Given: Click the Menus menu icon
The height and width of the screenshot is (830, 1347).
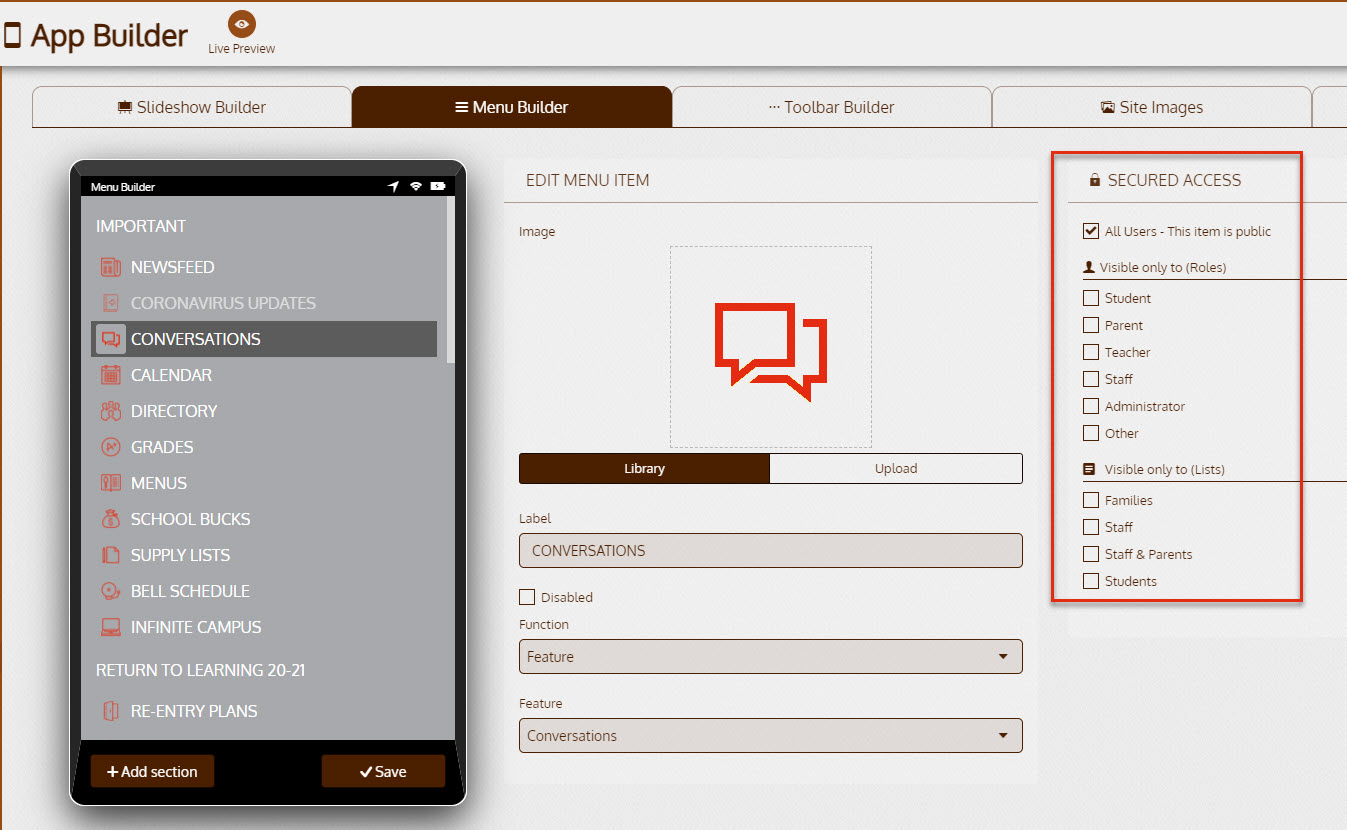Looking at the screenshot, I should pos(111,483).
